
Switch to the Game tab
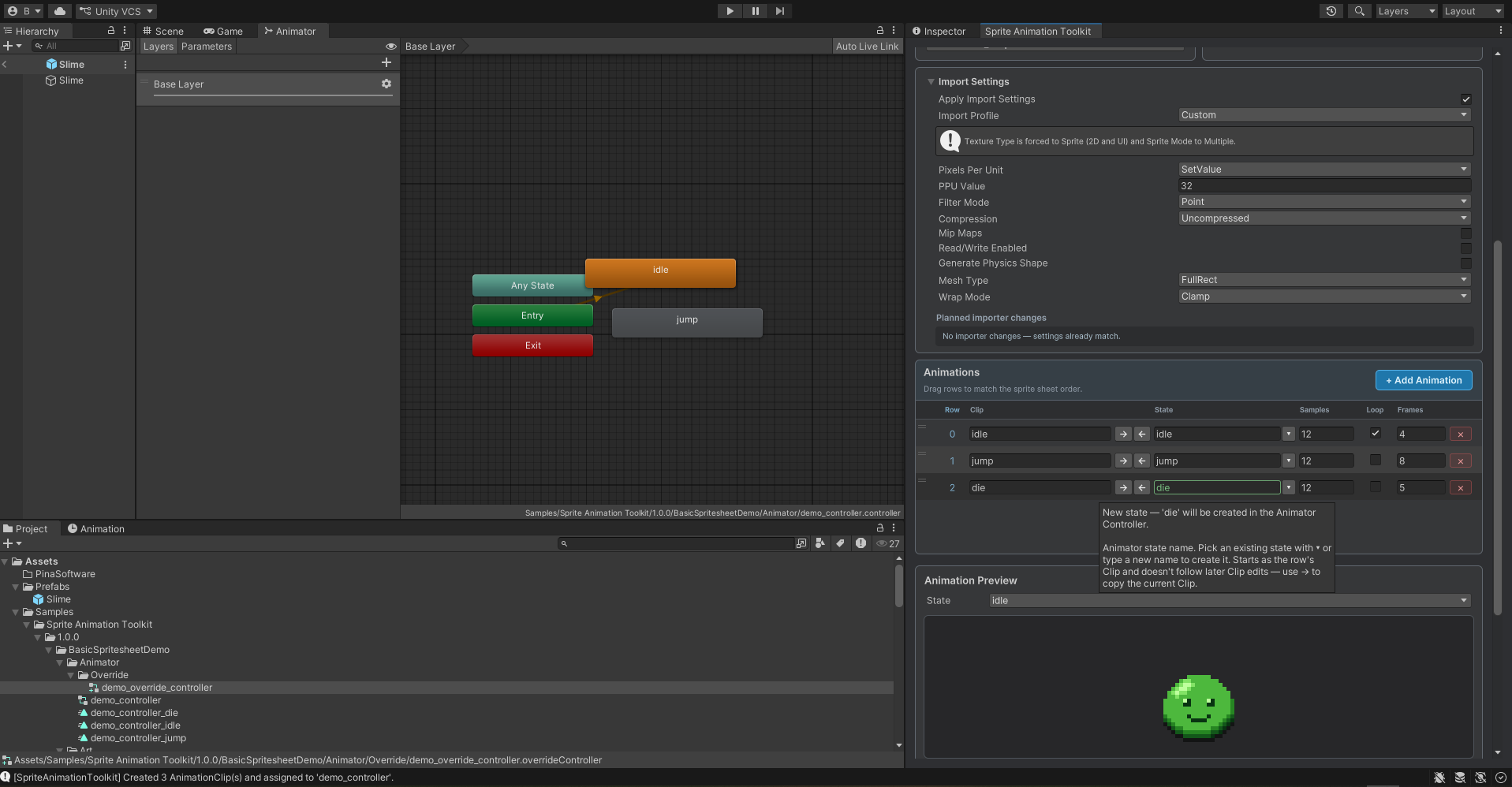coord(223,32)
